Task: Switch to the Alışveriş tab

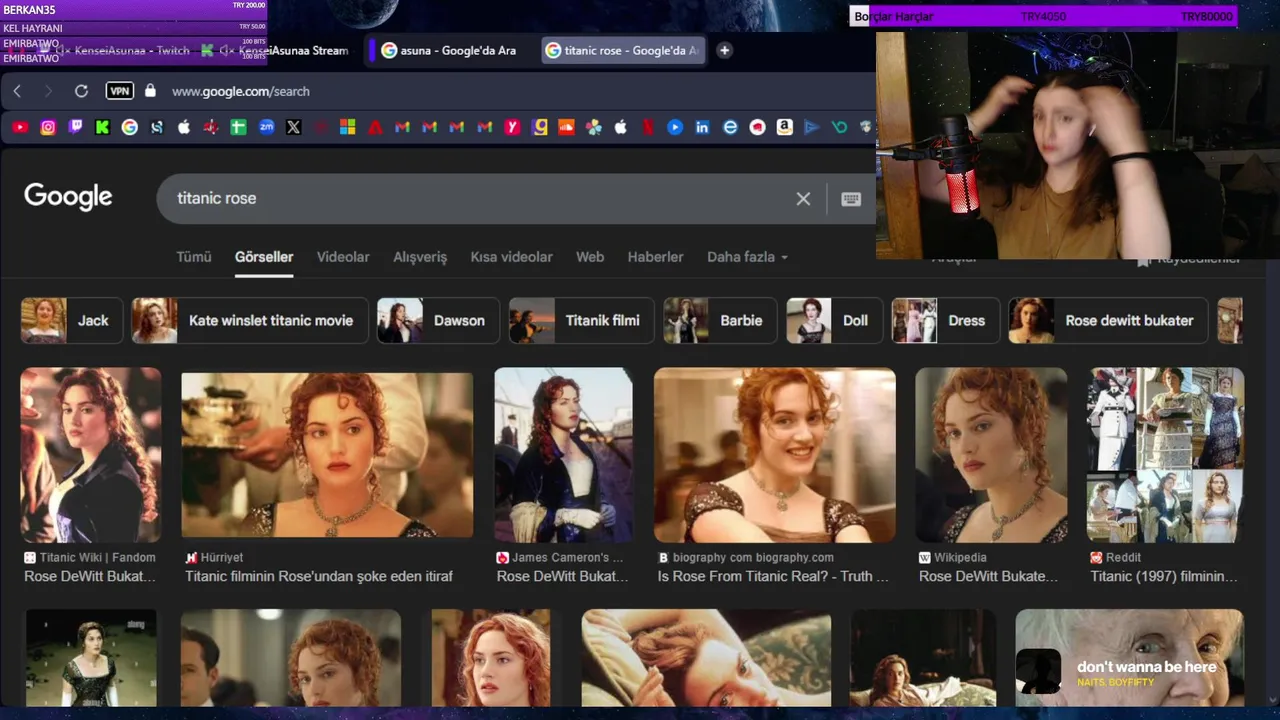Action: pos(420,257)
